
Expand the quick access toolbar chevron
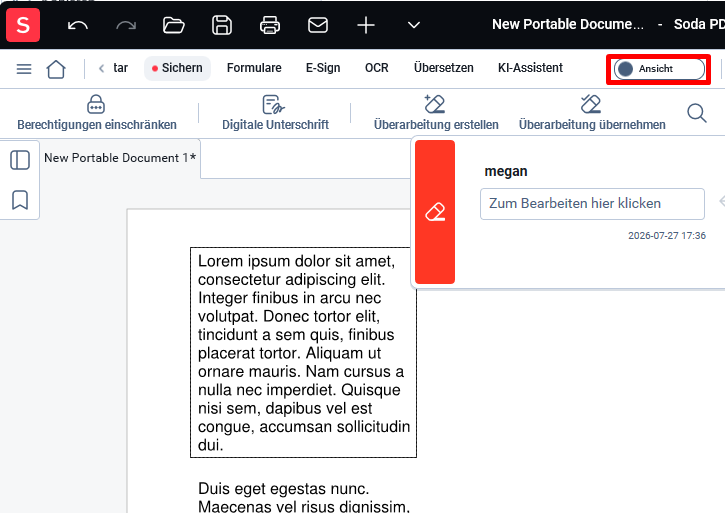(414, 25)
